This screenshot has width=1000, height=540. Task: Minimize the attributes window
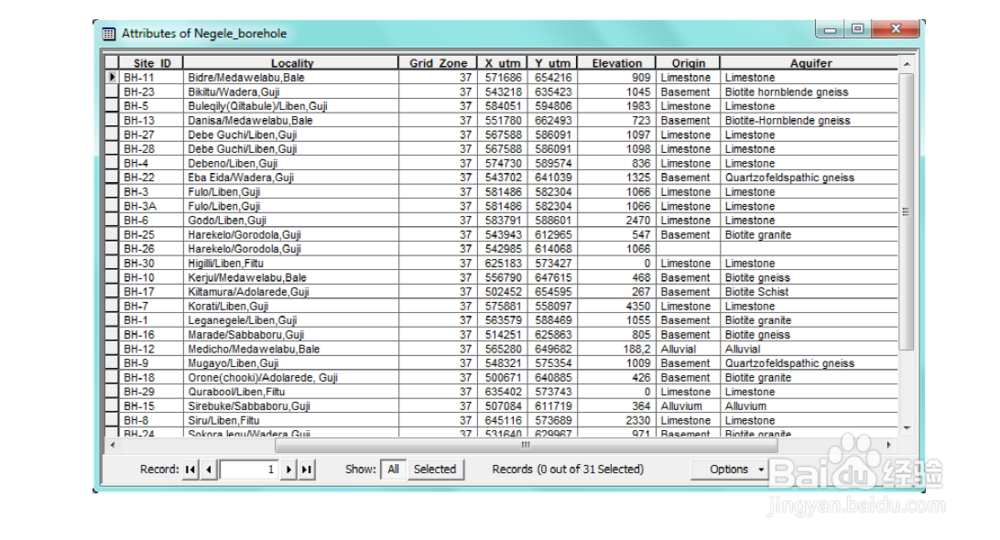click(830, 29)
